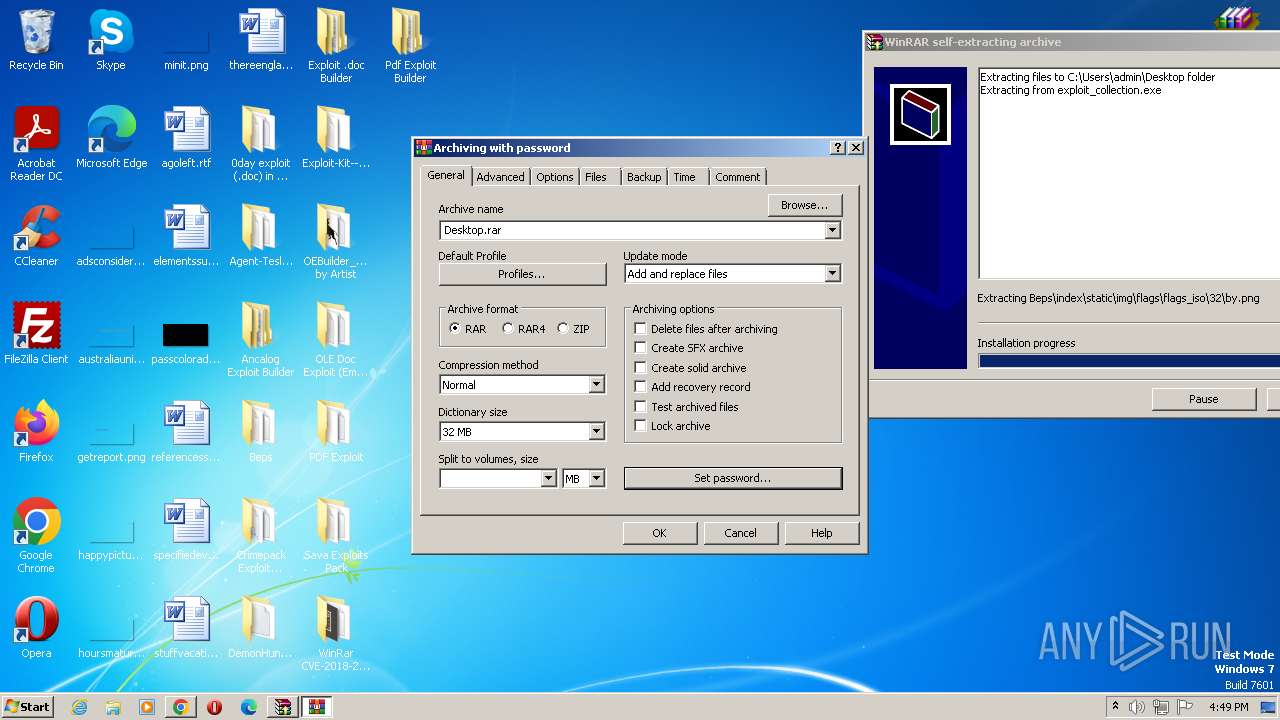Select the PDF Exploit folder icon
Screen dimensions: 1280x720
pos(336,432)
